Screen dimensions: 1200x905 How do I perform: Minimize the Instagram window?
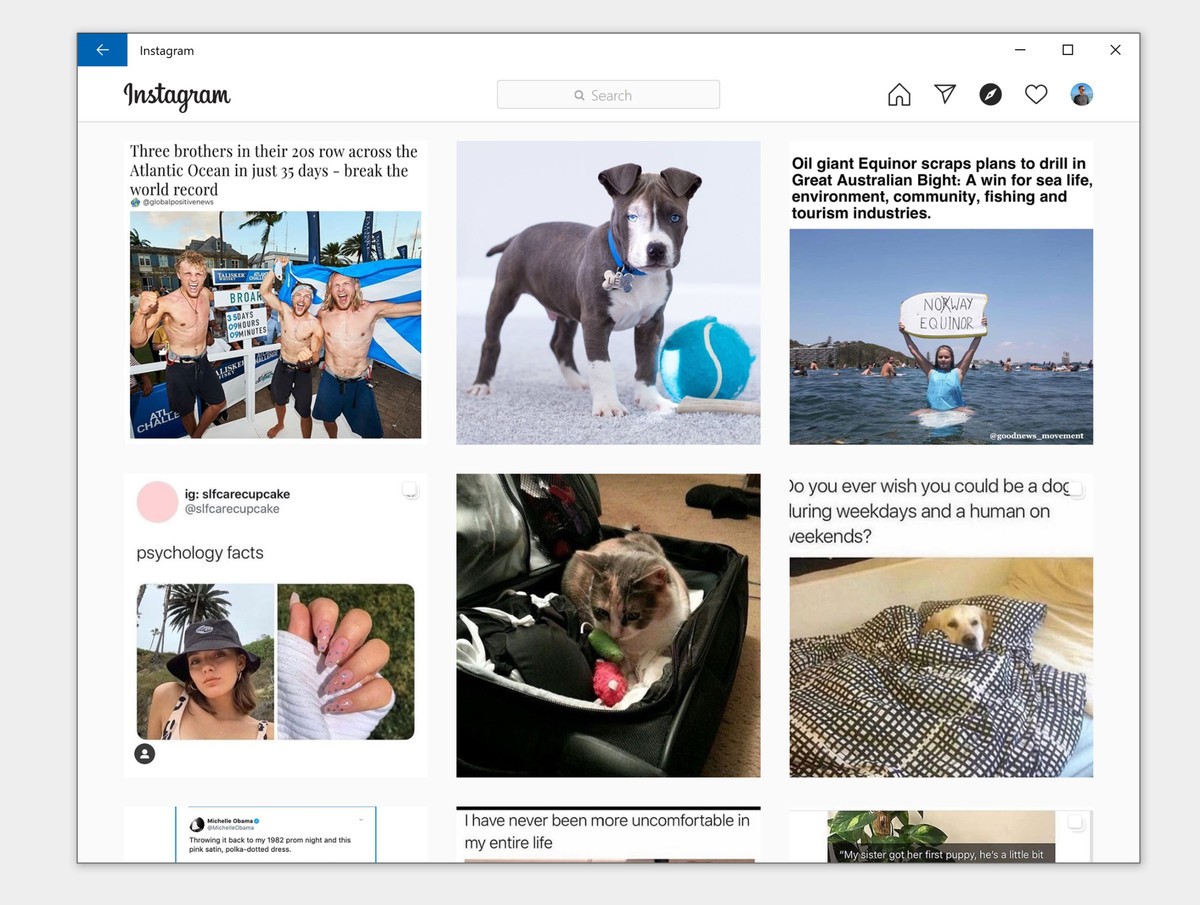pos(1020,50)
